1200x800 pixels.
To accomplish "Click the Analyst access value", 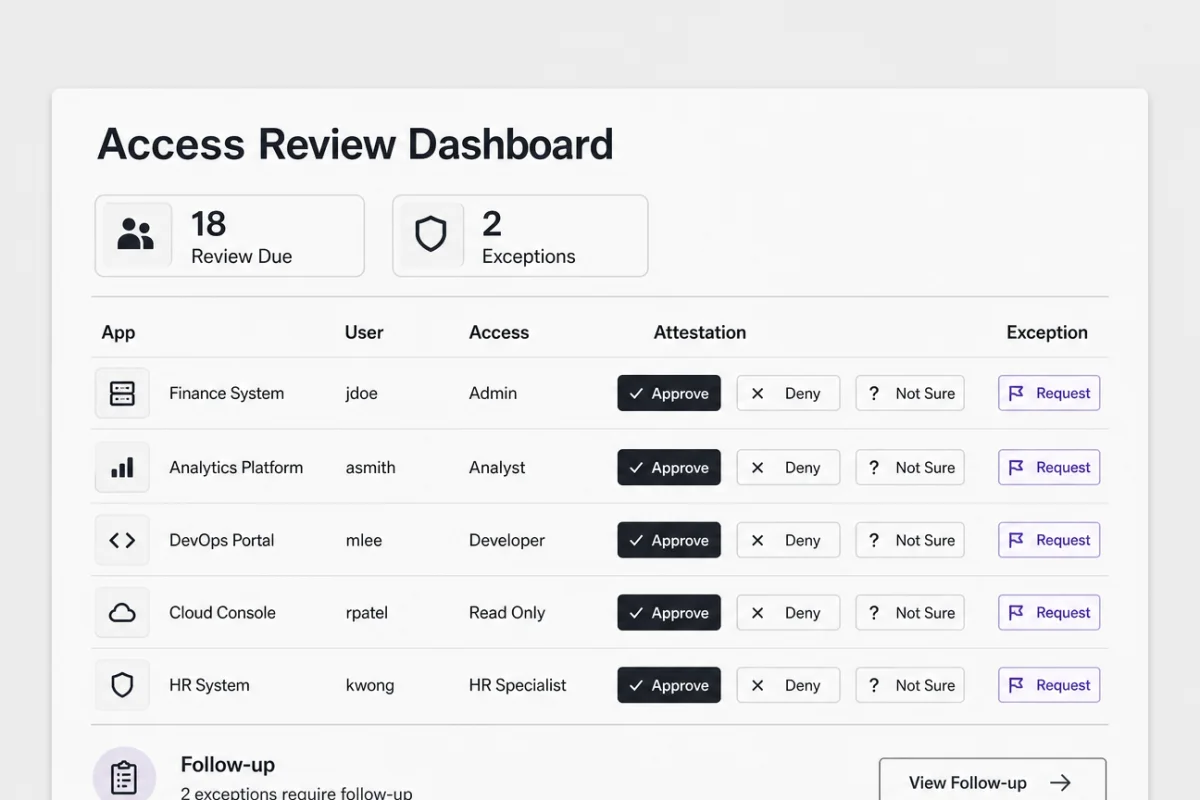I will pos(497,467).
